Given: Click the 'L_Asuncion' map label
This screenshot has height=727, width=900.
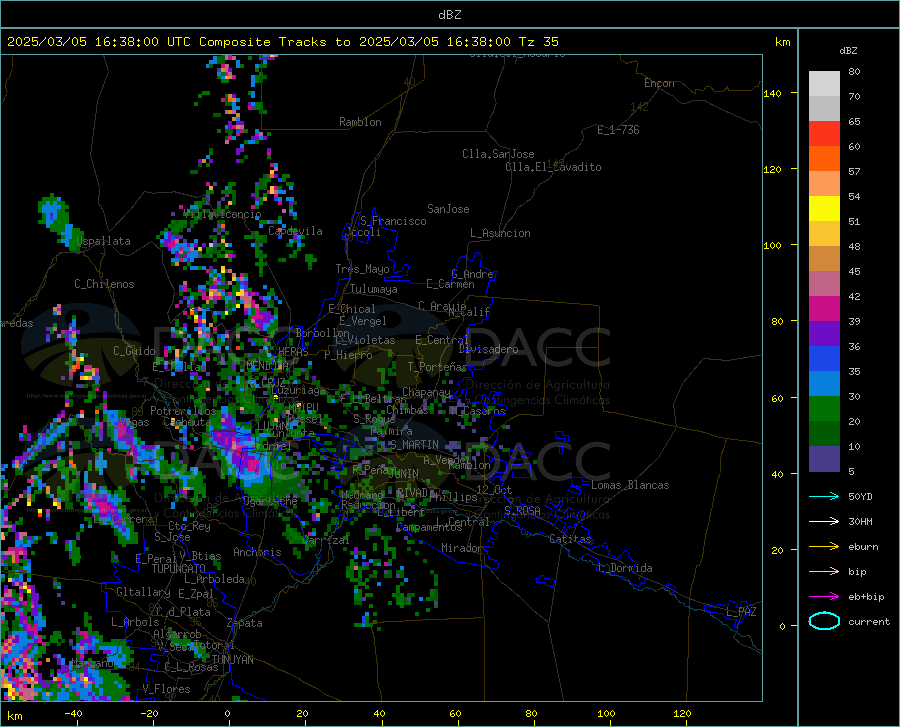Looking at the screenshot, I should point(500,233).
